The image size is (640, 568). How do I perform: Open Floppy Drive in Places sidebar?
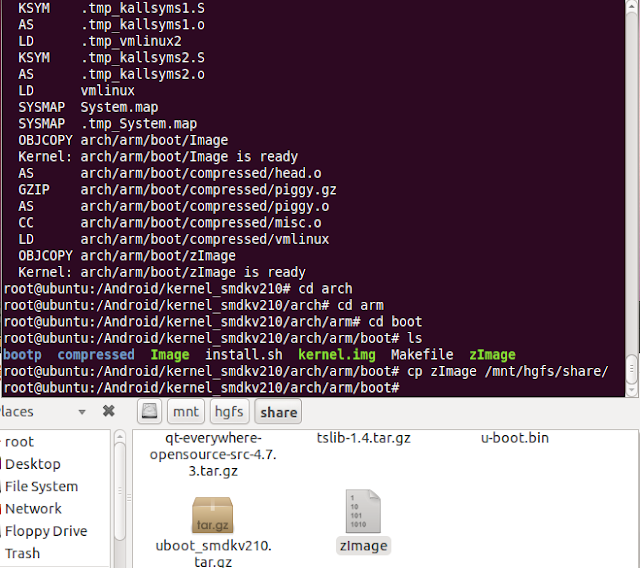point(46,531)
